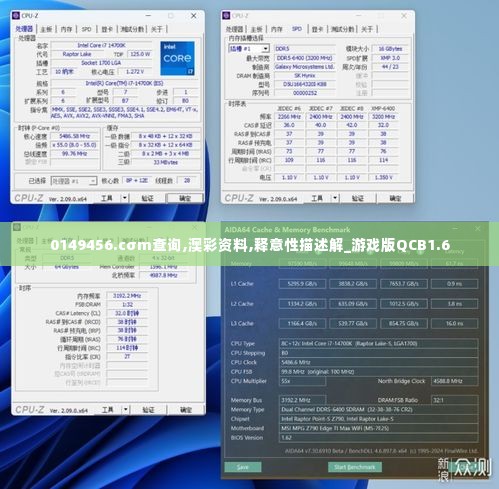Click the Socket 1700 LGA package field

[x=101, y=63]
